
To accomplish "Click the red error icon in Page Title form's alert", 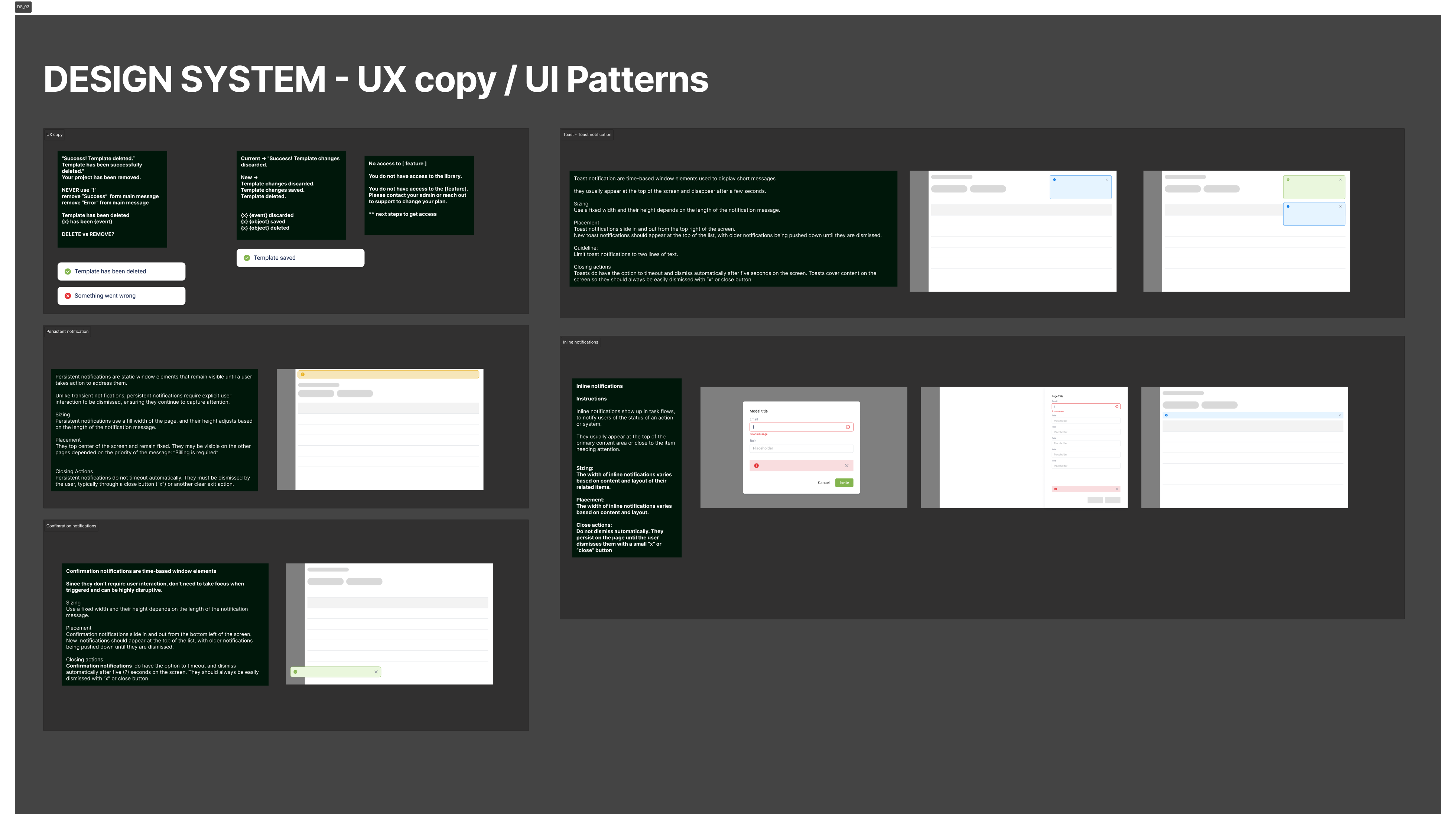I will (x=1055, y=489).
